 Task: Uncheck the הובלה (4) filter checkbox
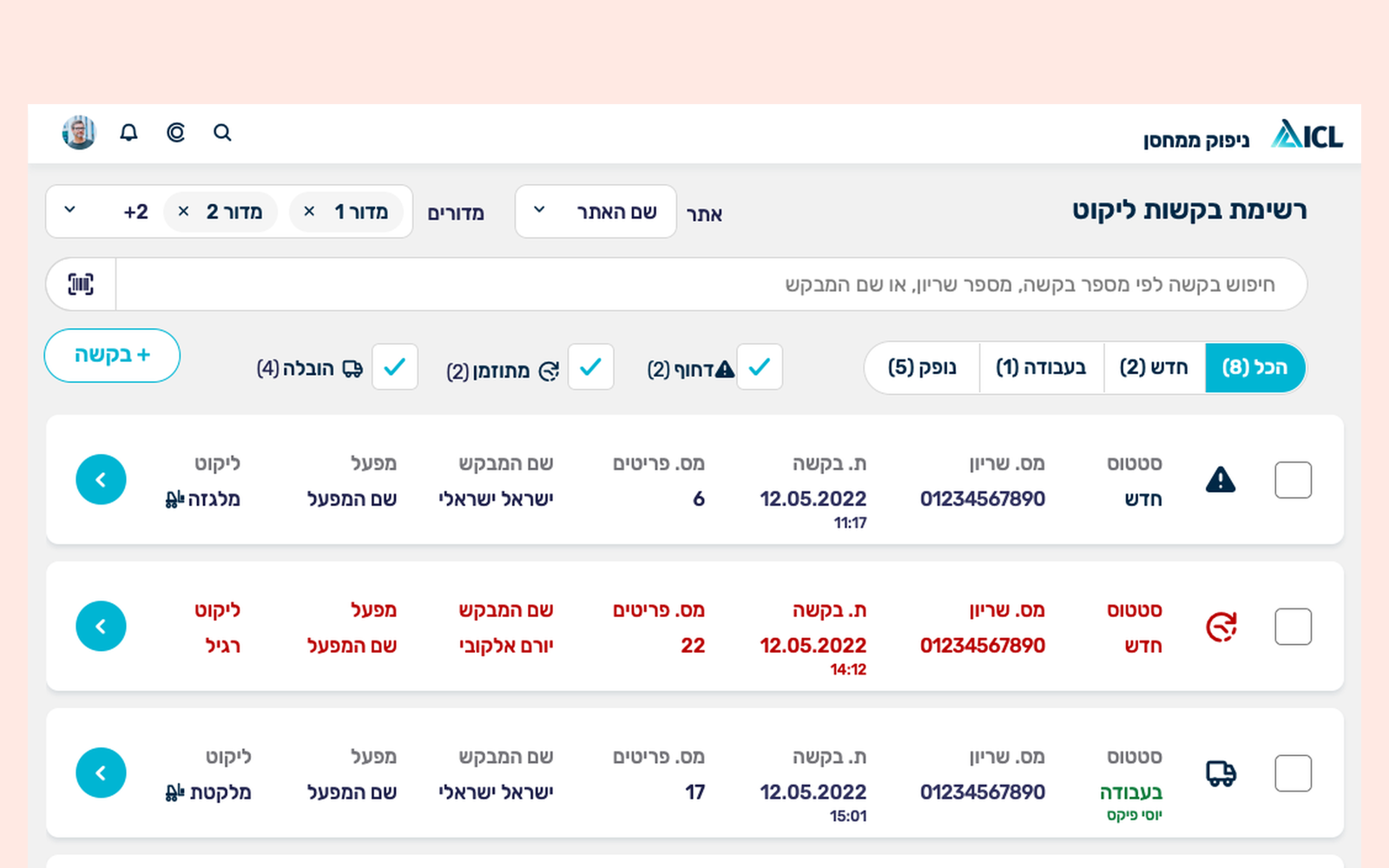pyautogui.click(x=395, y=367)
